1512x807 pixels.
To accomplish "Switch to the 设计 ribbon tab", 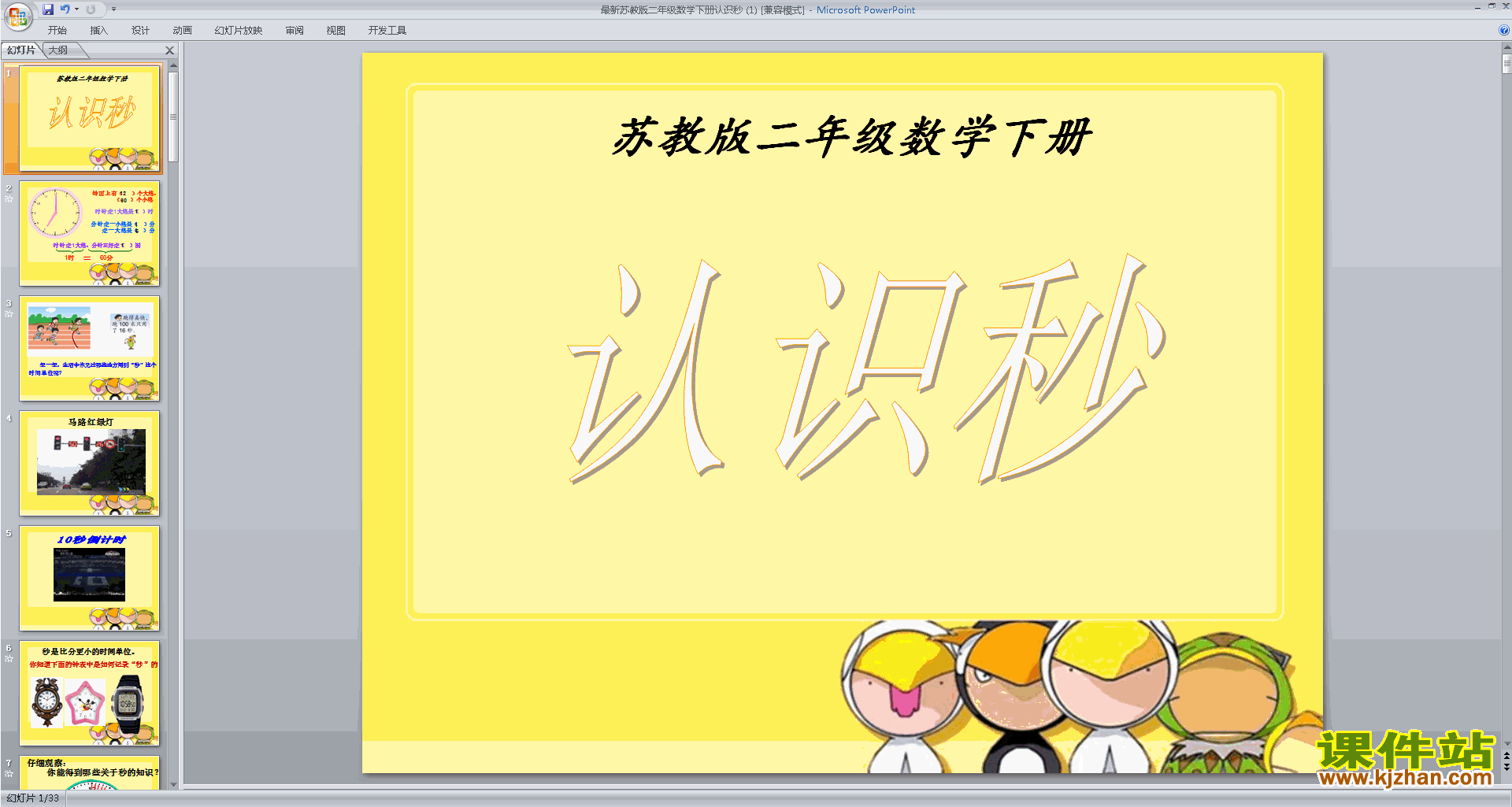I will click(x=141, y=31).
